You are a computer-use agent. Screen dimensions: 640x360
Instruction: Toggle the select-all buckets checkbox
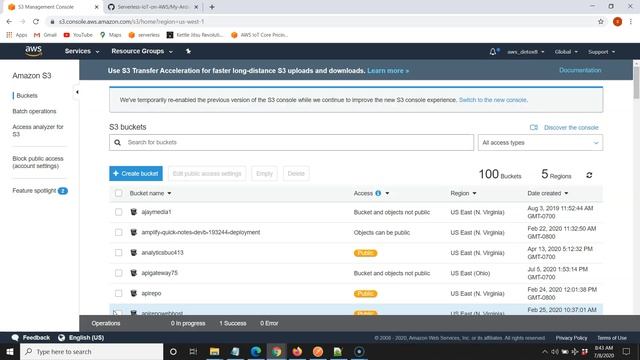click(118, 193)
